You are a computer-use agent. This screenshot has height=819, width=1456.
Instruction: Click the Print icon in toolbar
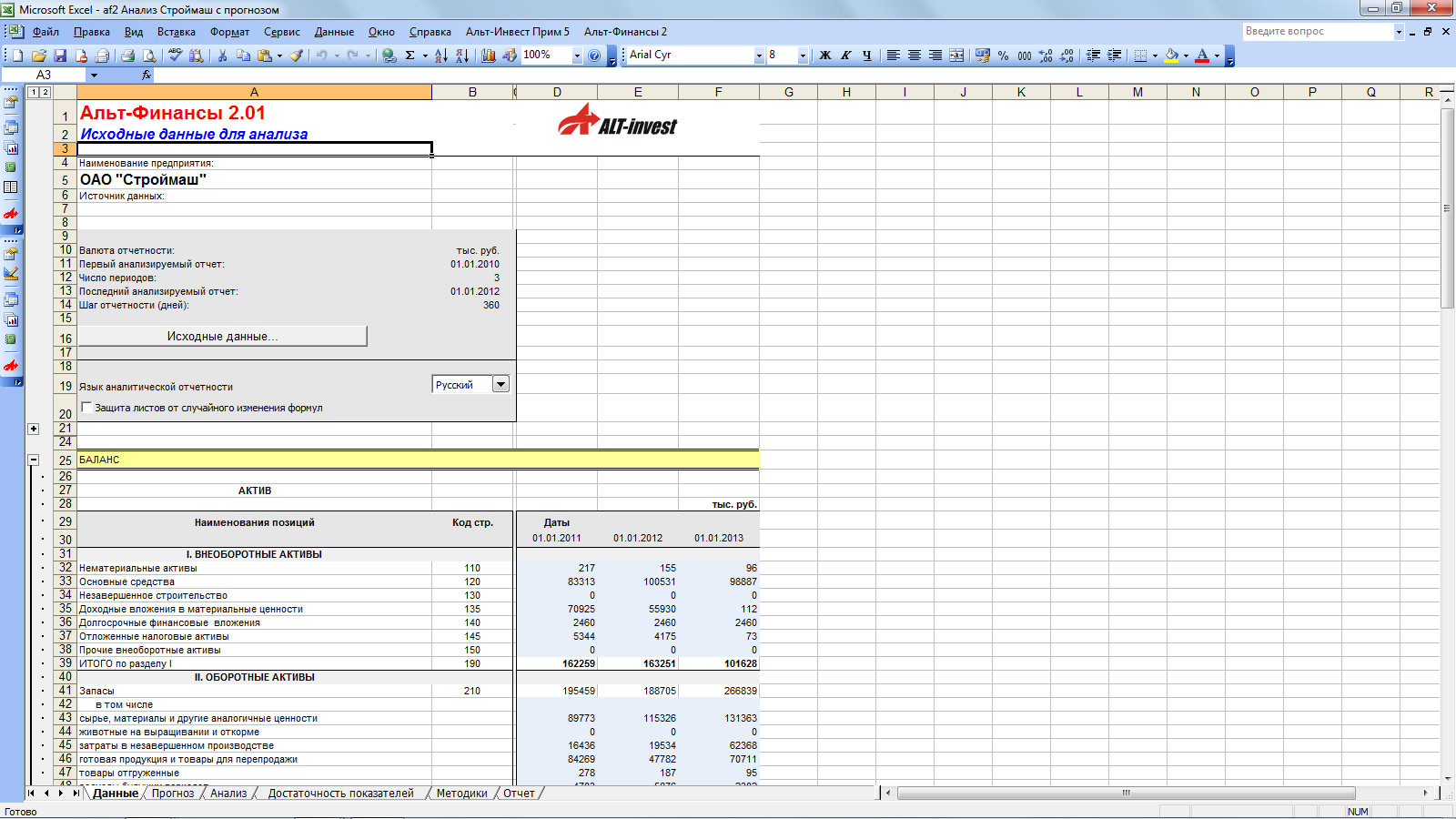click(x=128, y=56)
